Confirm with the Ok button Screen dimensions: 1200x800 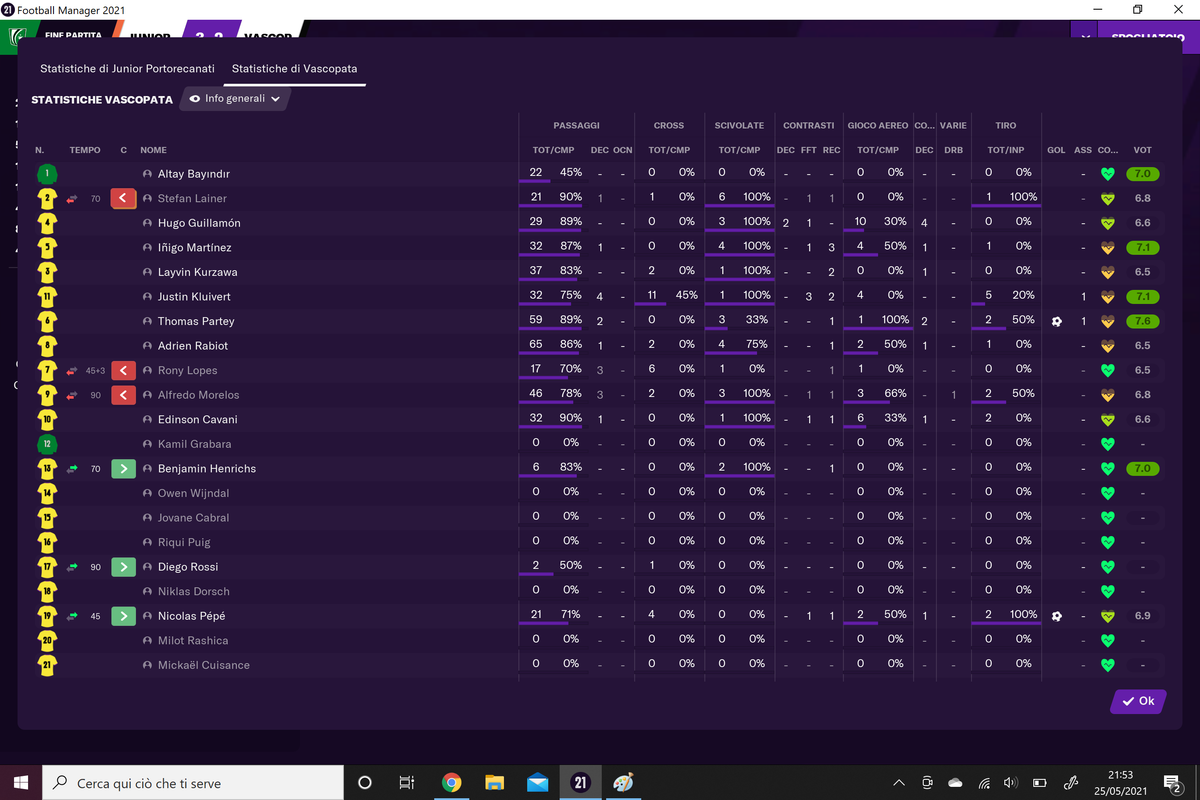click(x=1138, y=701)
